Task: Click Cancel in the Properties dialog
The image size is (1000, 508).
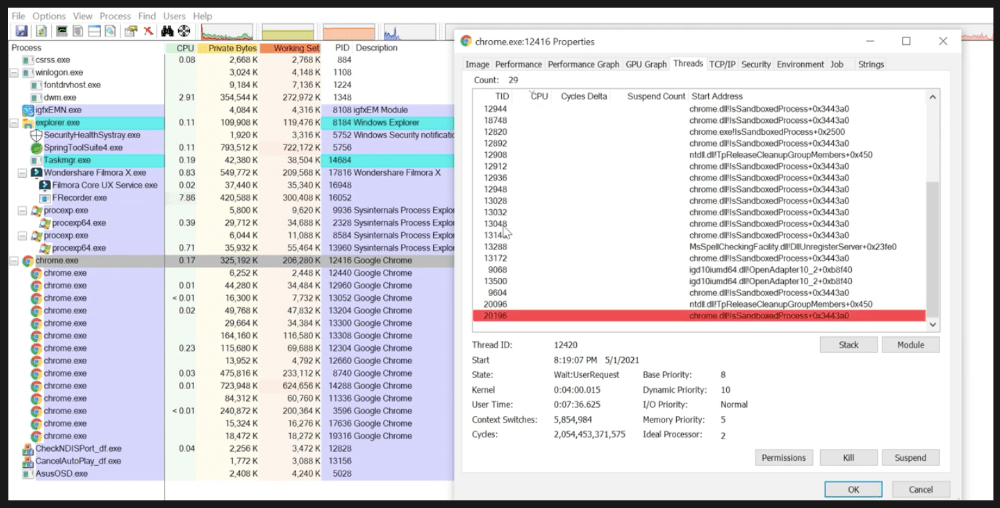Action: (920, 490)
